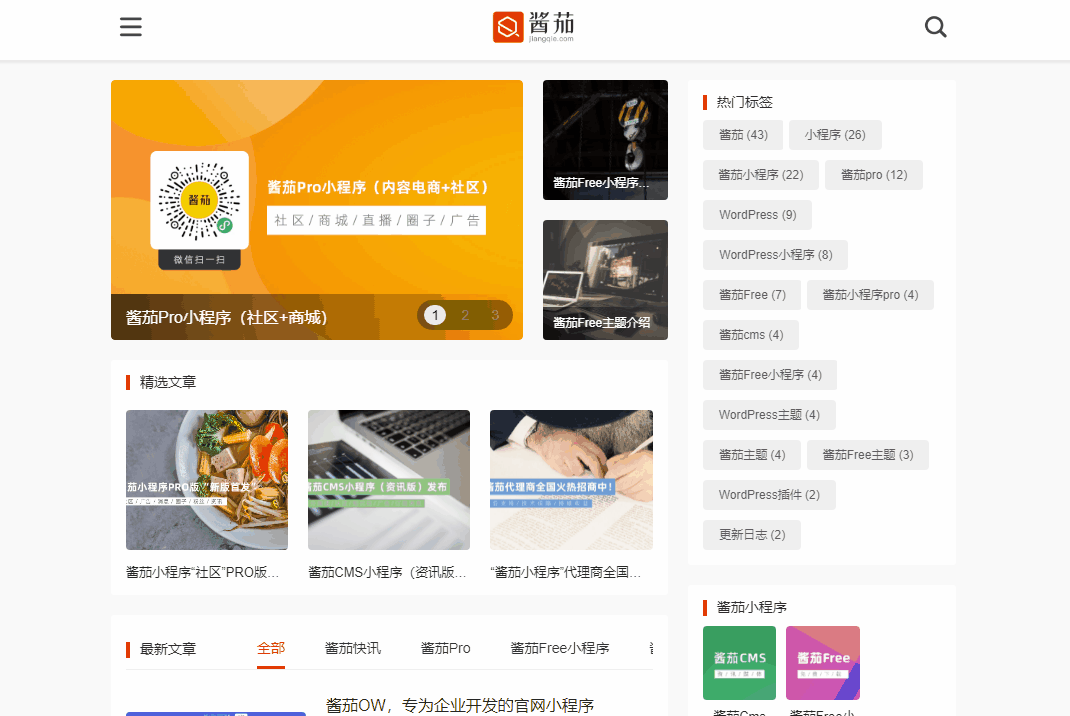Switch to carousel slide 3
The image size is (1070, 716).
pos(495,315)
